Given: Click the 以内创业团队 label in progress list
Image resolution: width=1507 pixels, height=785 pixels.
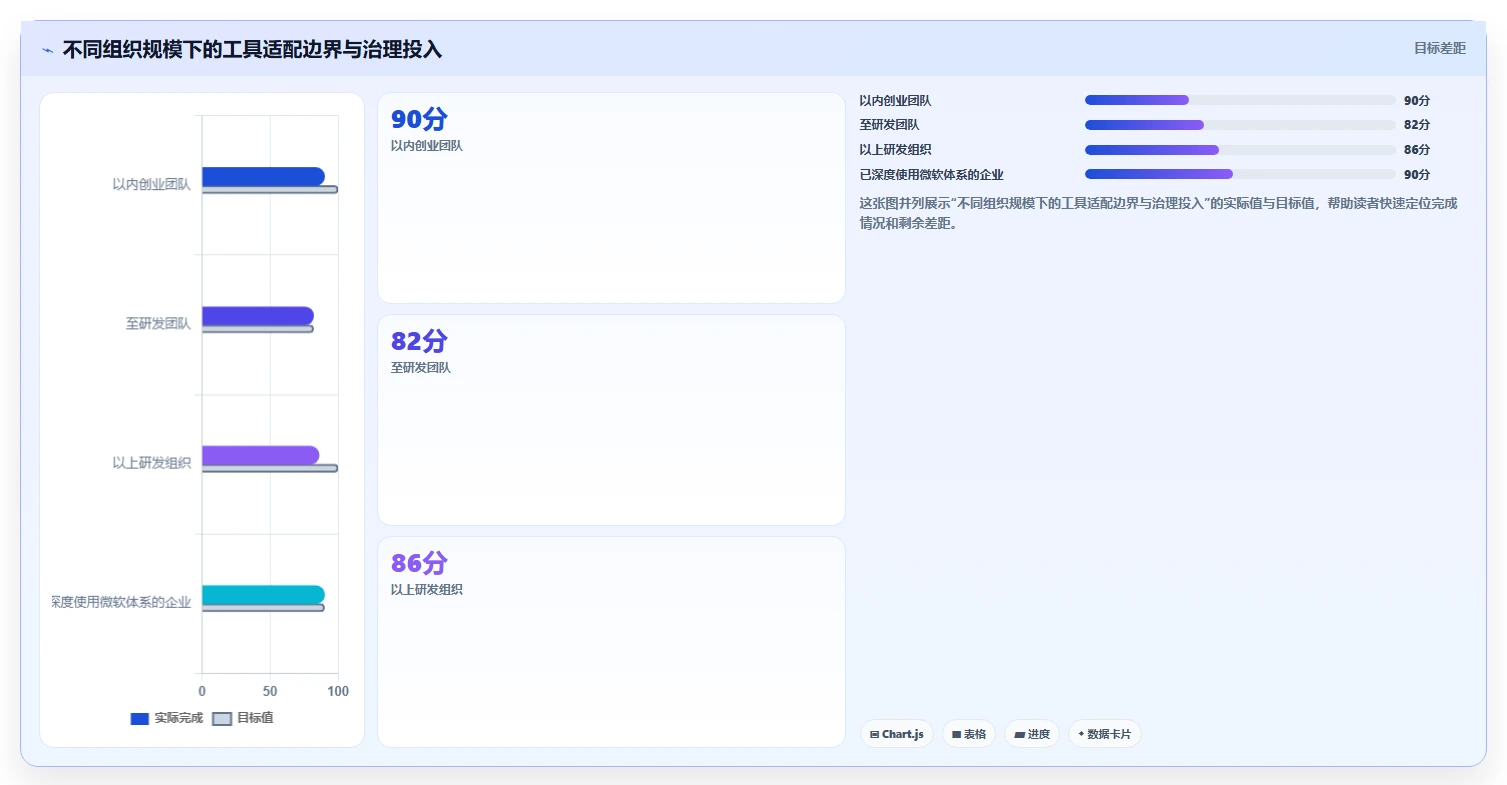Looking at the screenshot, I should click(895, 101).
